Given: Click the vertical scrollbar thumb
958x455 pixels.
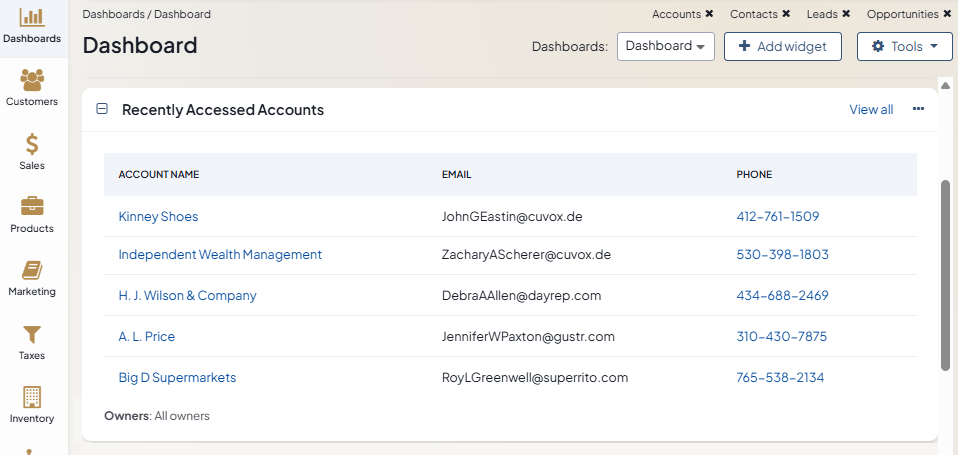Looking at the screenshot, I should 945,275.
